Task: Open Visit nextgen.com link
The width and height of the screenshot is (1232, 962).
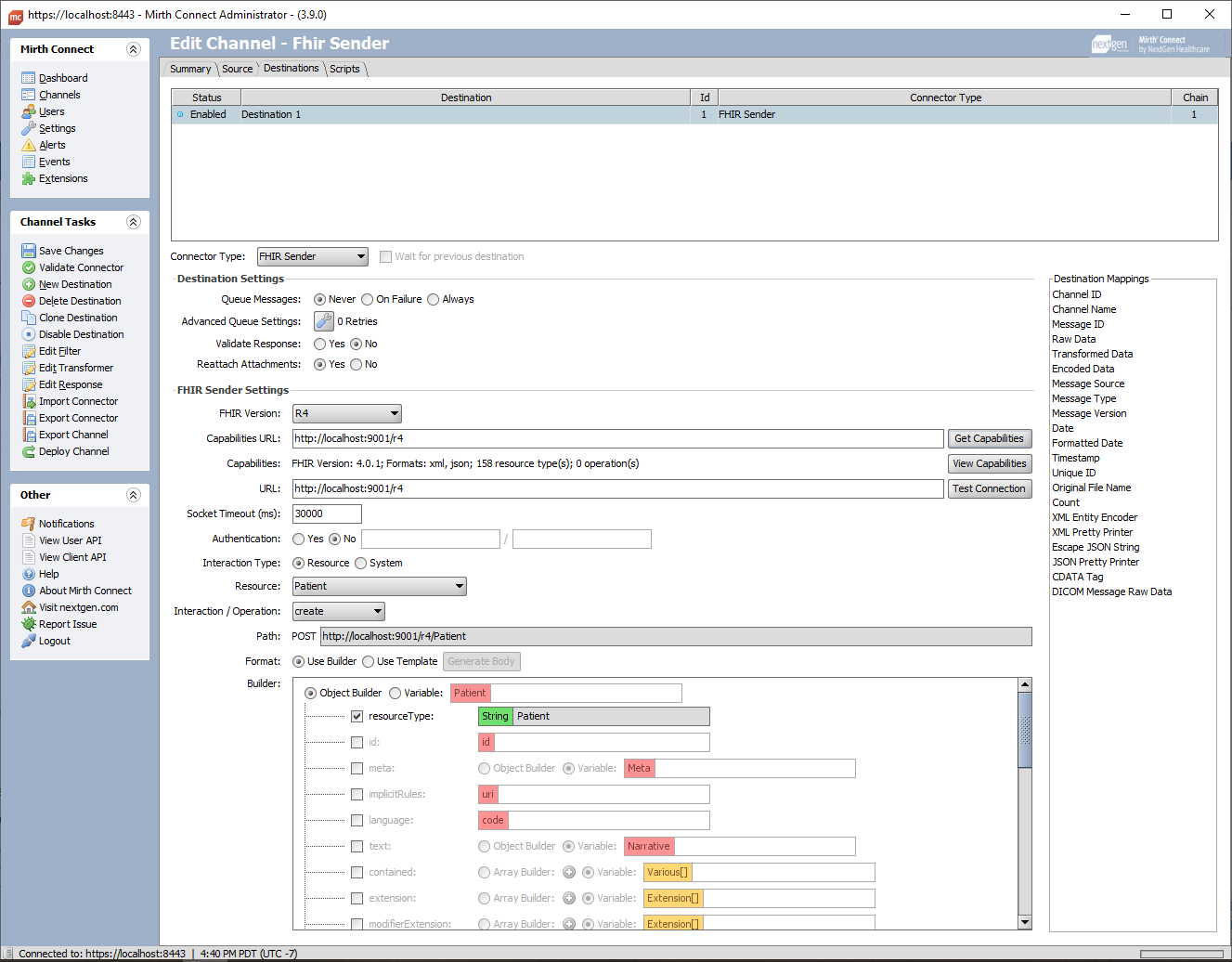Action: tap(79, 607)
